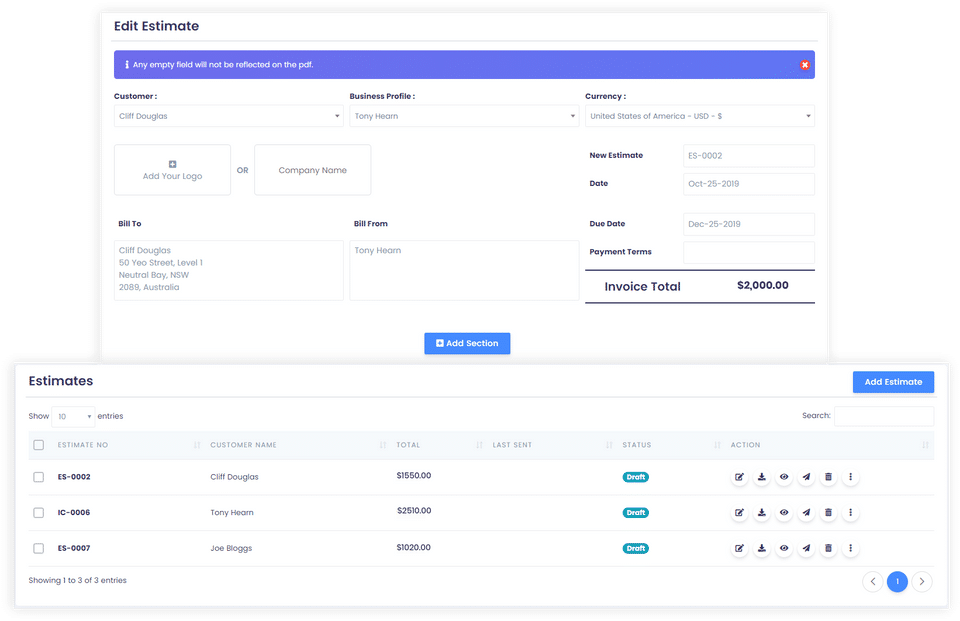The width and height of the screenshot is (960, 621).
Task: Open more options for ES-0002
Action: click(x=850, y=477)
